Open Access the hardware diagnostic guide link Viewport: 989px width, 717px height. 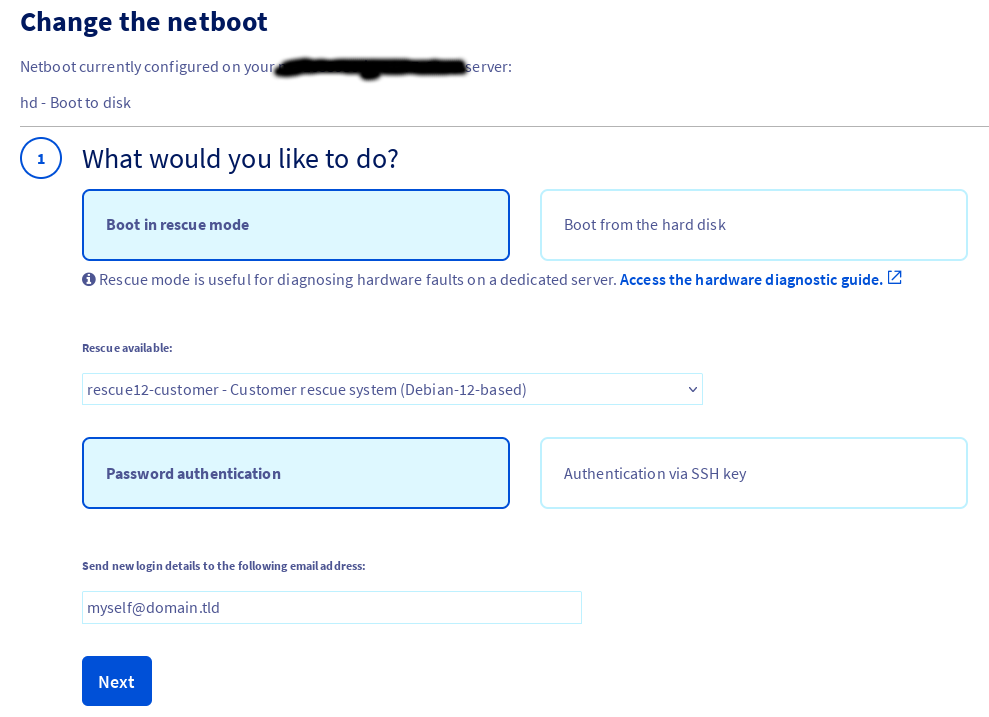tap(751, 280)
